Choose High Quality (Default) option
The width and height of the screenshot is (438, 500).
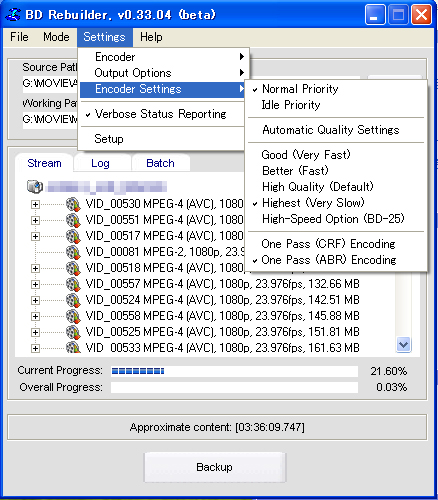pyautogui.click(x=336, y=187)
